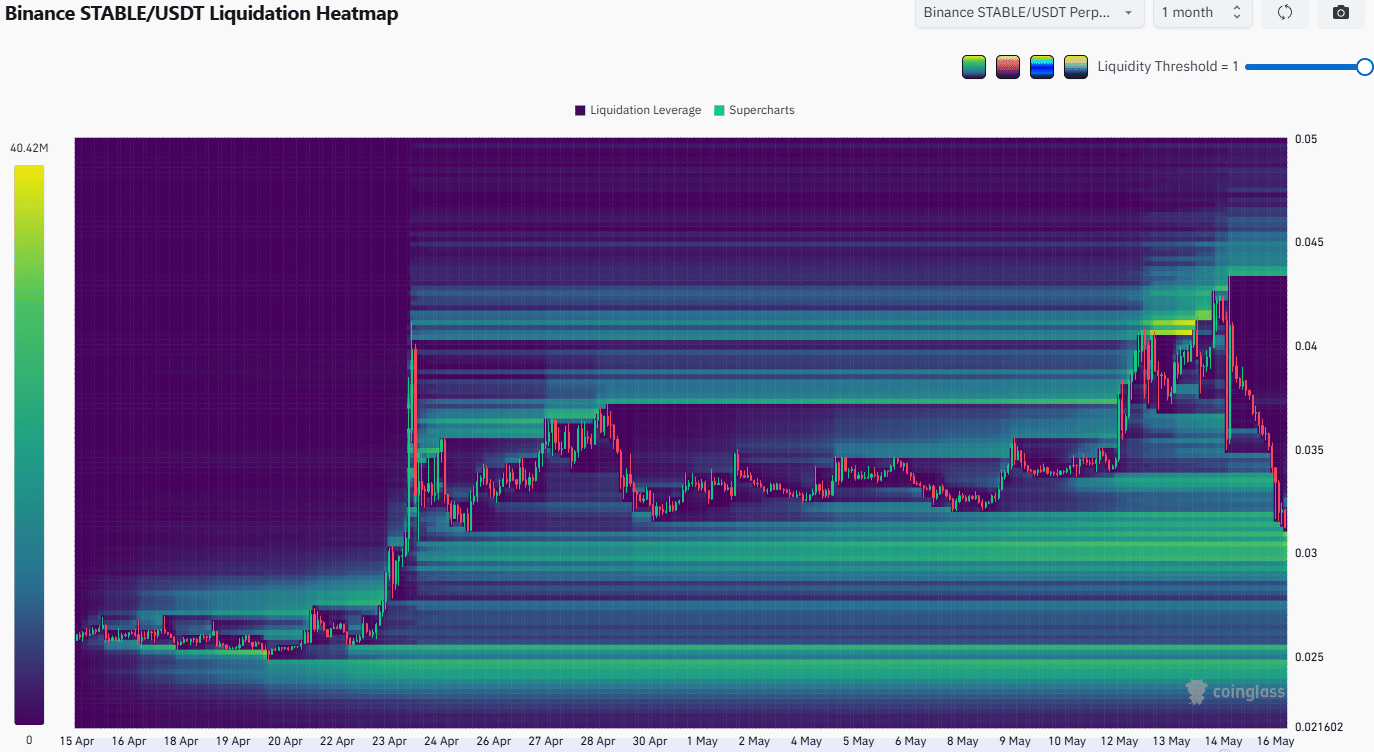Select the red-pink heatmap color palette
Screen dimensions: 1374x752
(1008, 67)
